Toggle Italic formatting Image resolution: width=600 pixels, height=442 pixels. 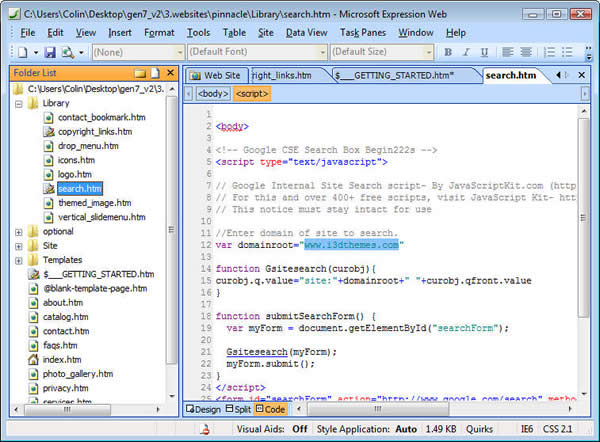[466, 52]
